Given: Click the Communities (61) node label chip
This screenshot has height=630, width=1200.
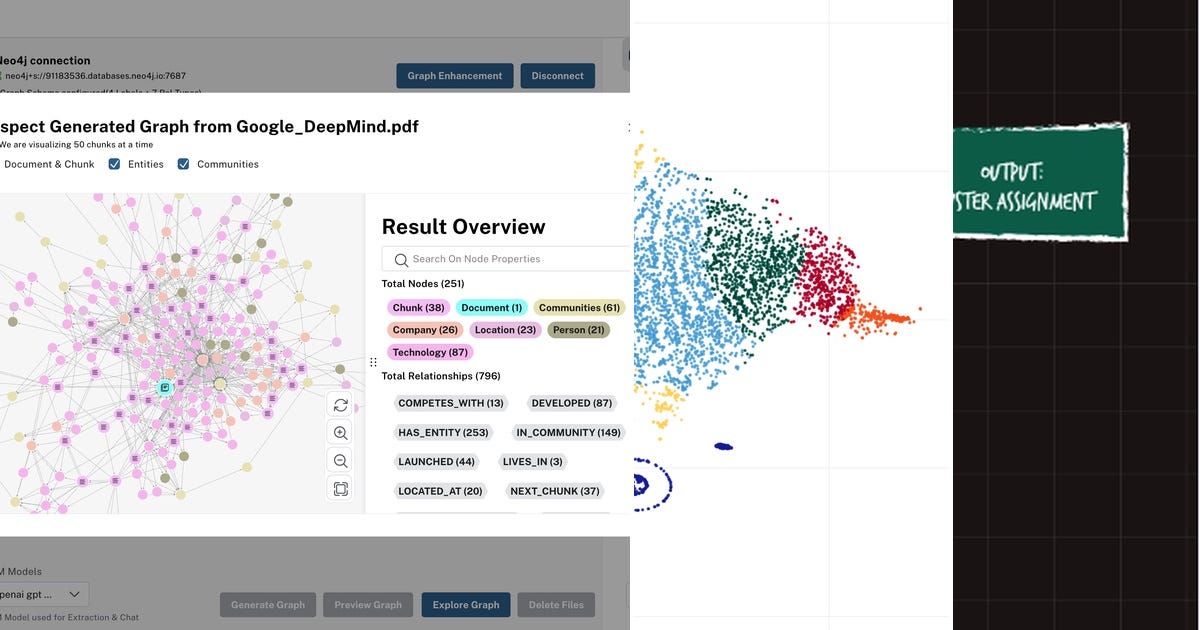Looking at the screenshot, I should point(579,307).
